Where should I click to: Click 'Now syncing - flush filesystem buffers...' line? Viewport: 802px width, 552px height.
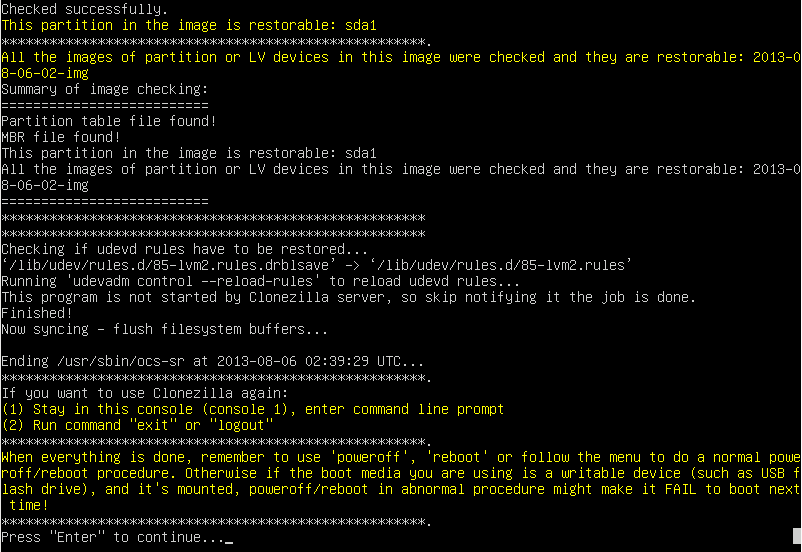click(x=164, y=329)
